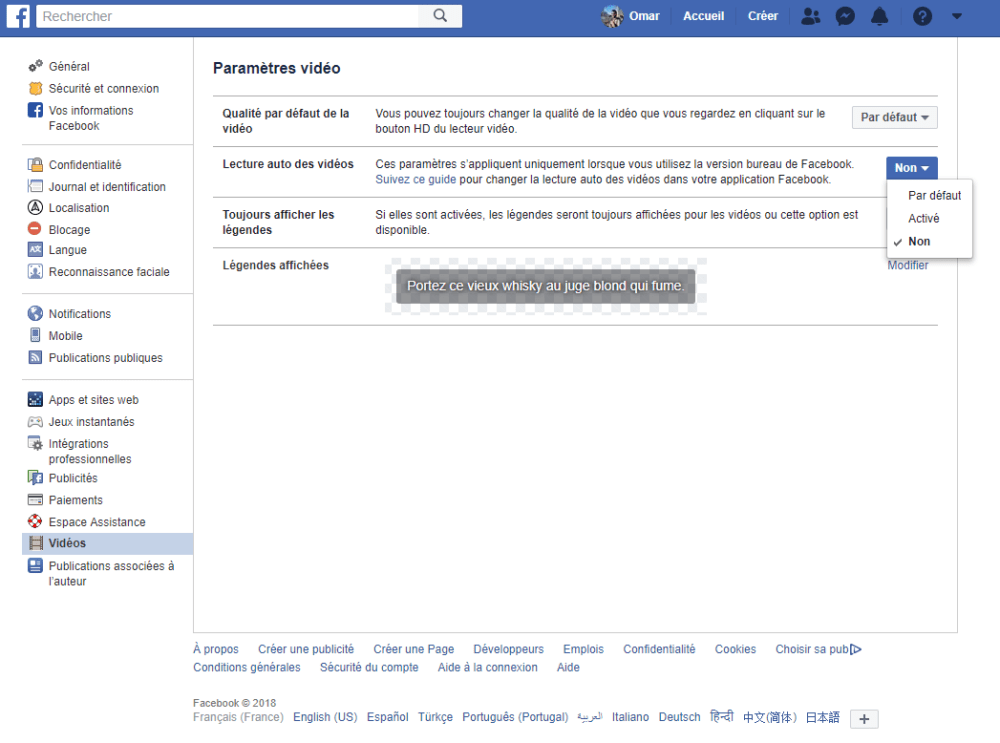Click the Général gears icon
This screenshot has width=1000, height=743.
click(x=35, y=66)
